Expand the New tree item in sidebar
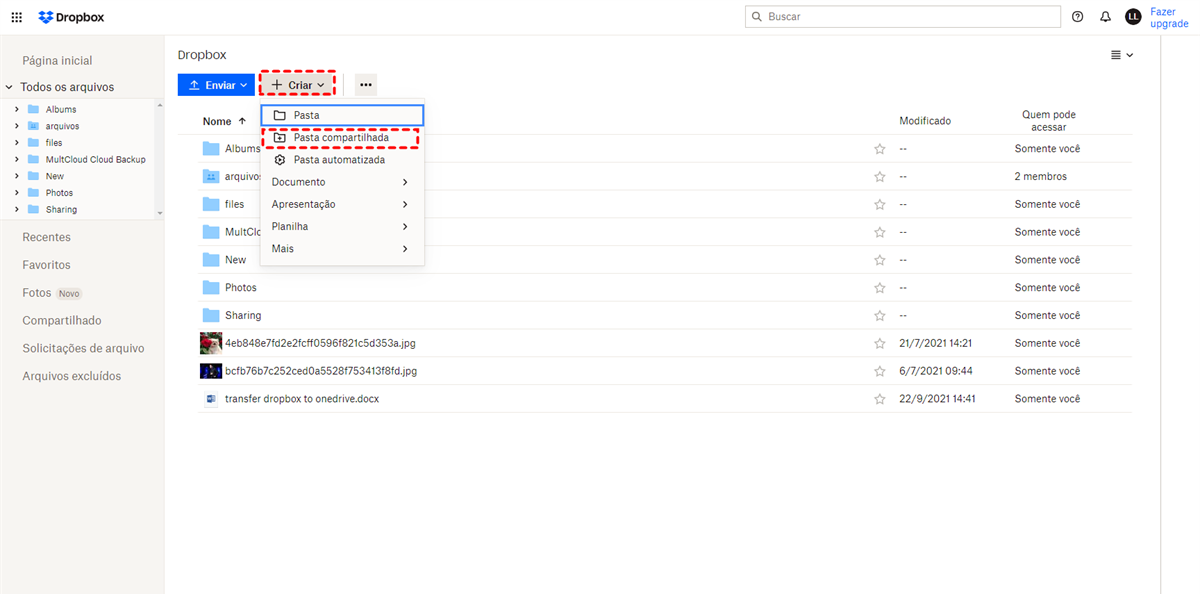 pyautogui.click(x=17, y=176)
